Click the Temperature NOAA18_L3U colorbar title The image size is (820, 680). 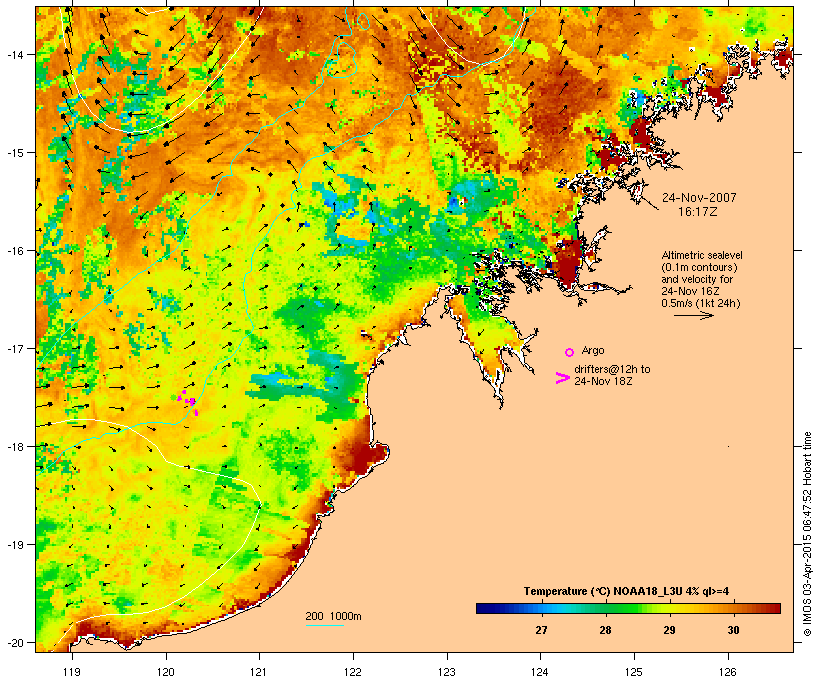click(x=627, y=591)
